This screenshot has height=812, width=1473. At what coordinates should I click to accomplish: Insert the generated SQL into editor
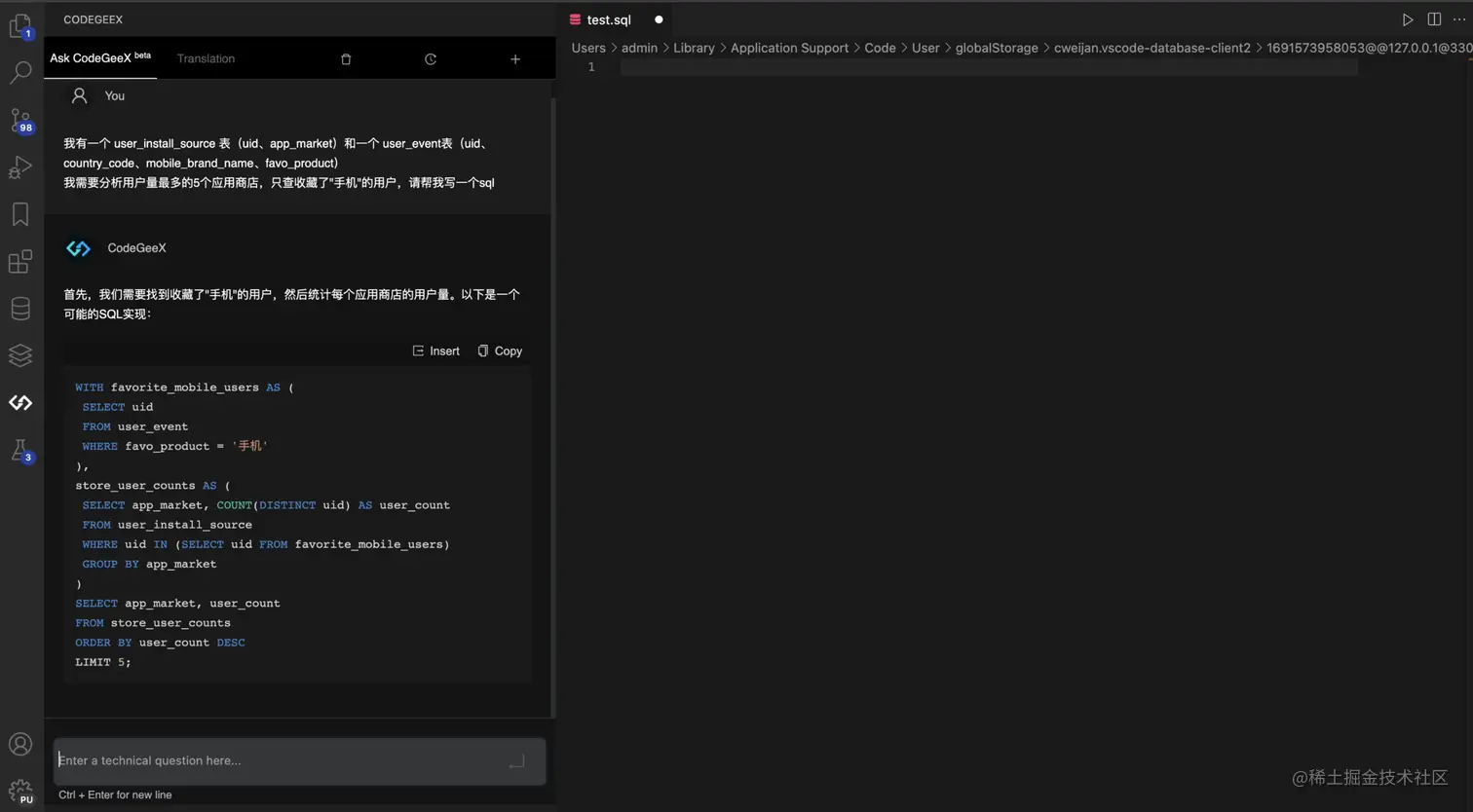point(435,351)
